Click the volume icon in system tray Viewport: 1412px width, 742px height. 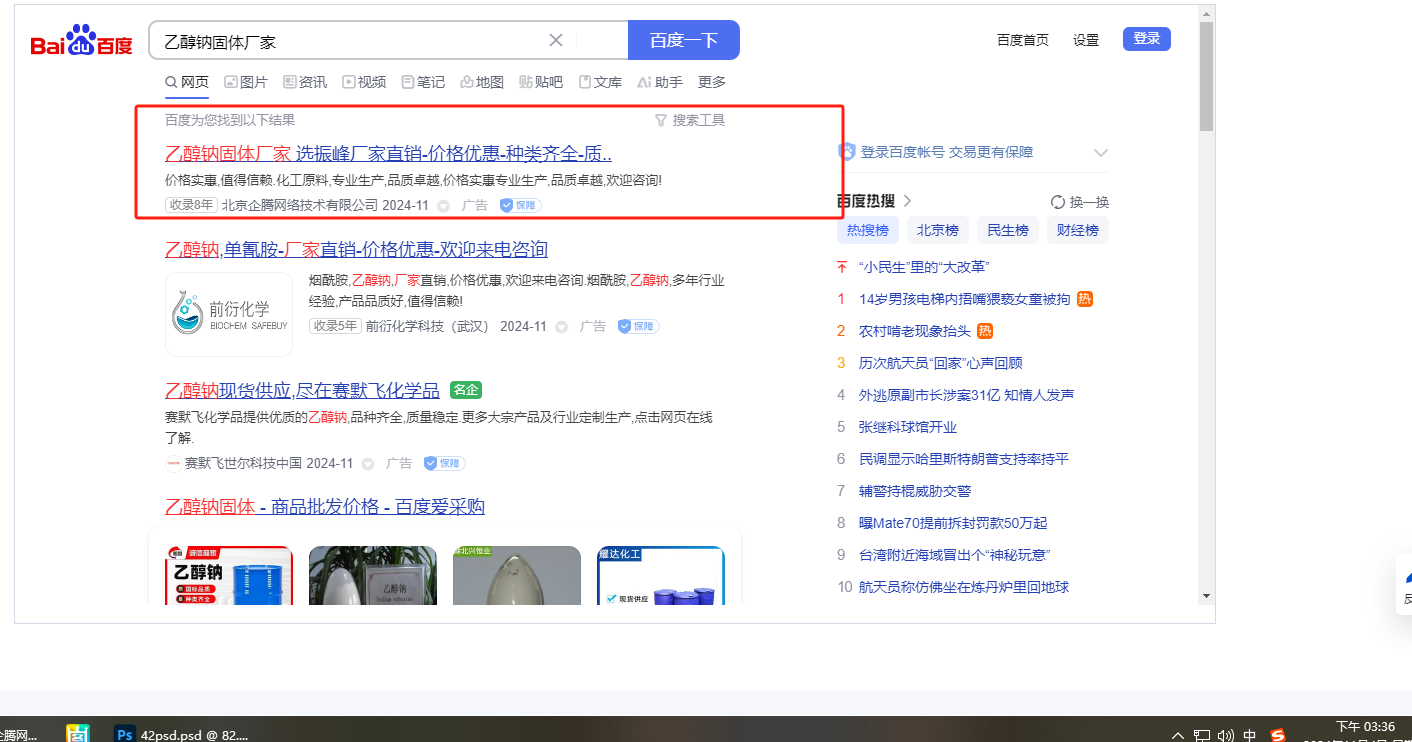point(1226,736)
